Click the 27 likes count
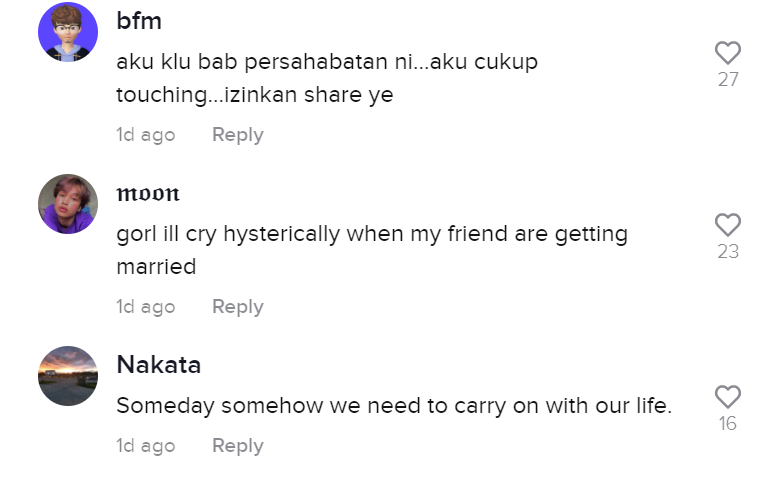The width and height of the screenshot is (784, 481). [728, 80]
